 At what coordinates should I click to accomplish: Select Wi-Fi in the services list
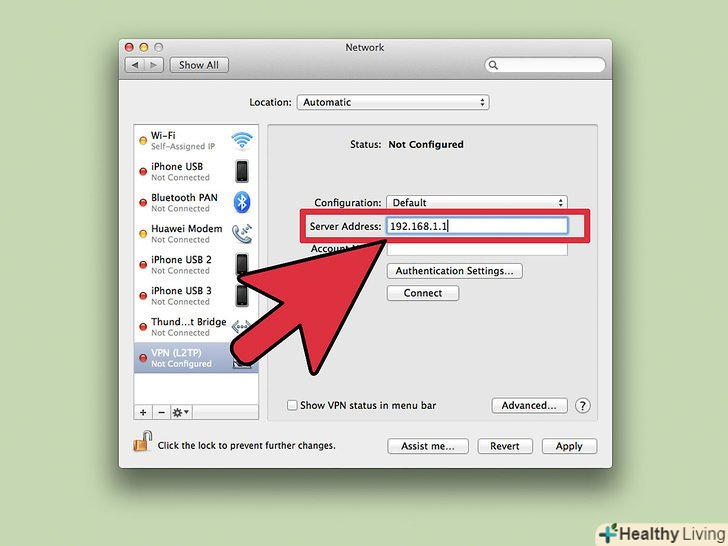(x=196, y=140)
